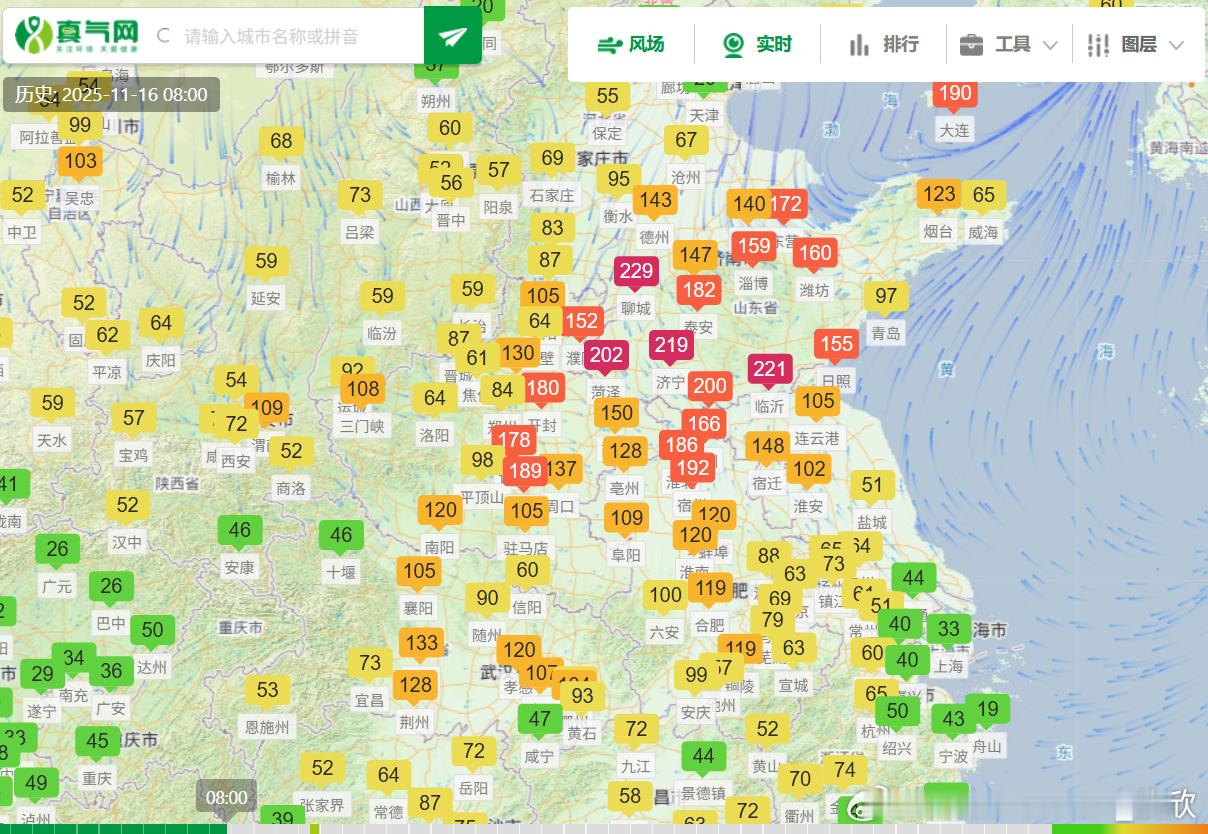The width and height of the screenshot is (1208, 834).
Task: Open the 临沂 221 AQI marker
Action: tap(769, 372)
